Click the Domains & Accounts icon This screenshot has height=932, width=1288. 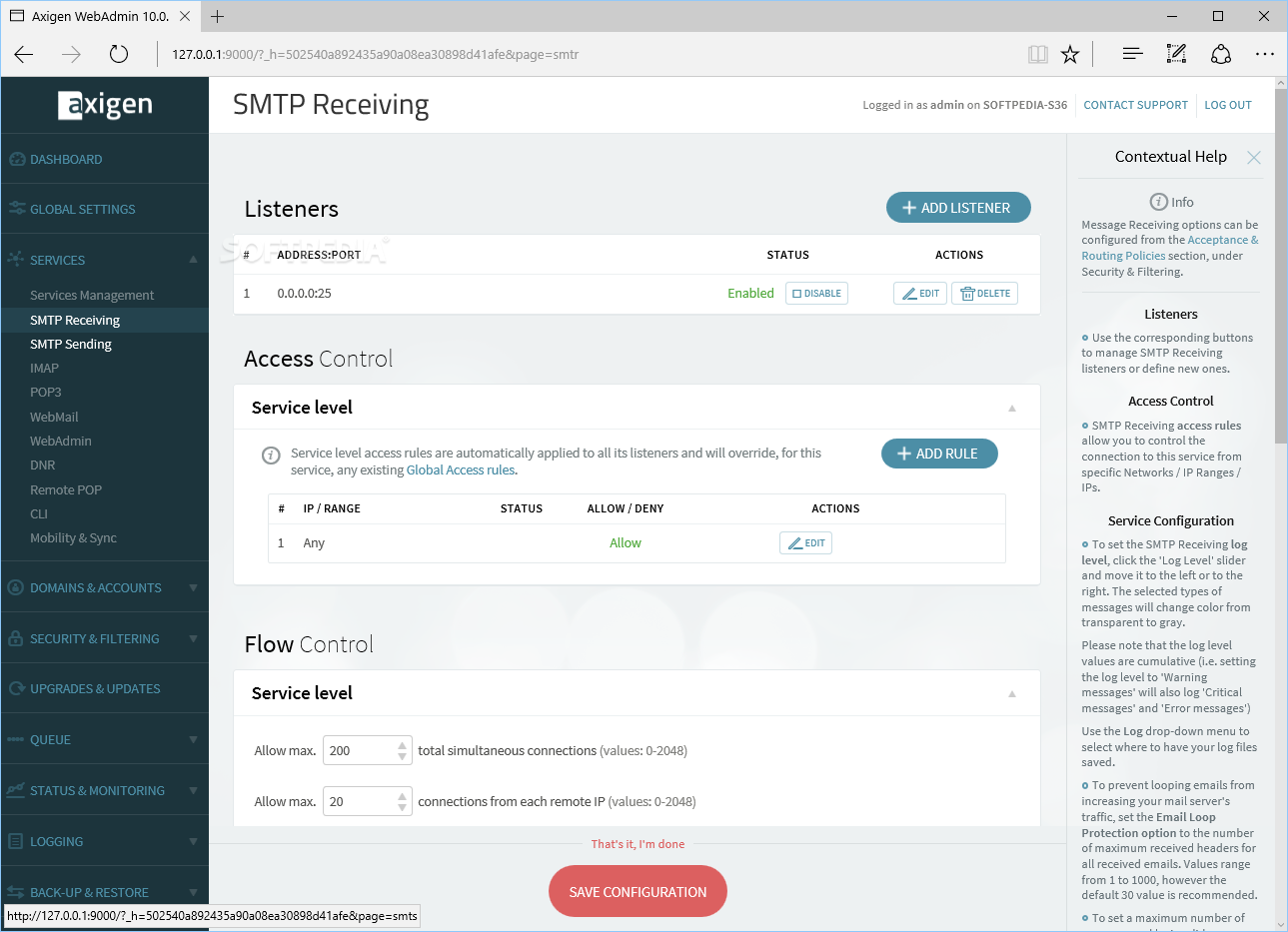(16, 587)
